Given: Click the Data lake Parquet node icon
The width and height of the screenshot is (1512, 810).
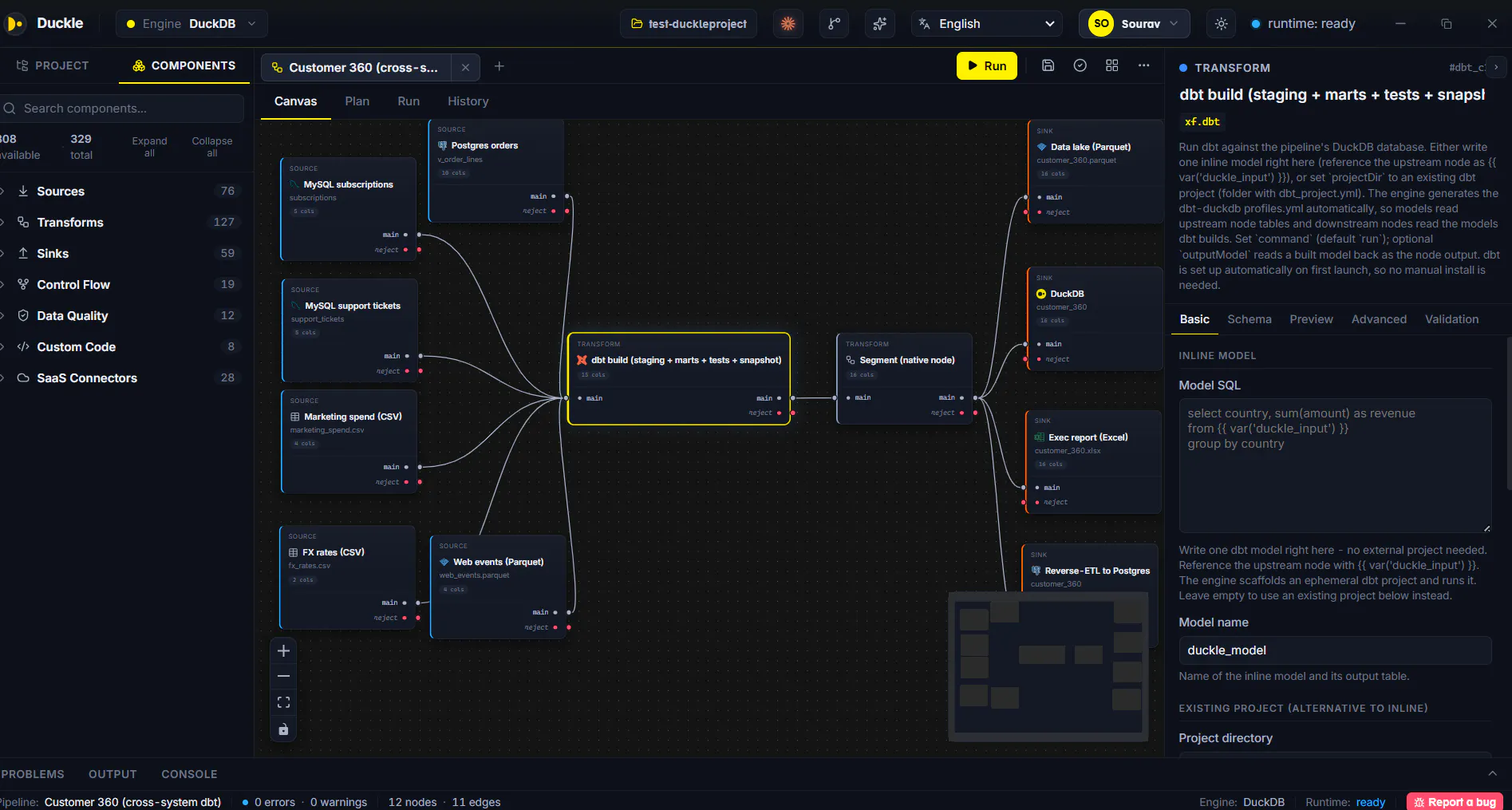Looking at the screenshot, I should pos(1041,147).
